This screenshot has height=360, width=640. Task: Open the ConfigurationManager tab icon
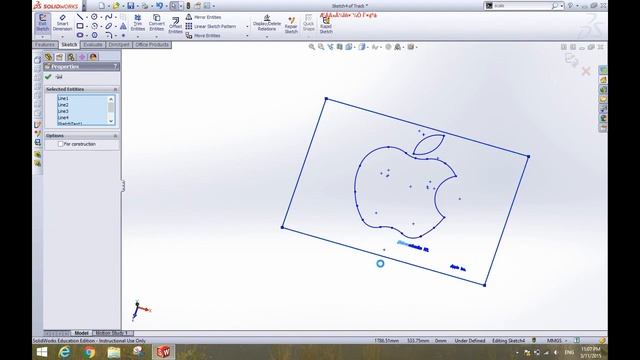click(71, 57)
